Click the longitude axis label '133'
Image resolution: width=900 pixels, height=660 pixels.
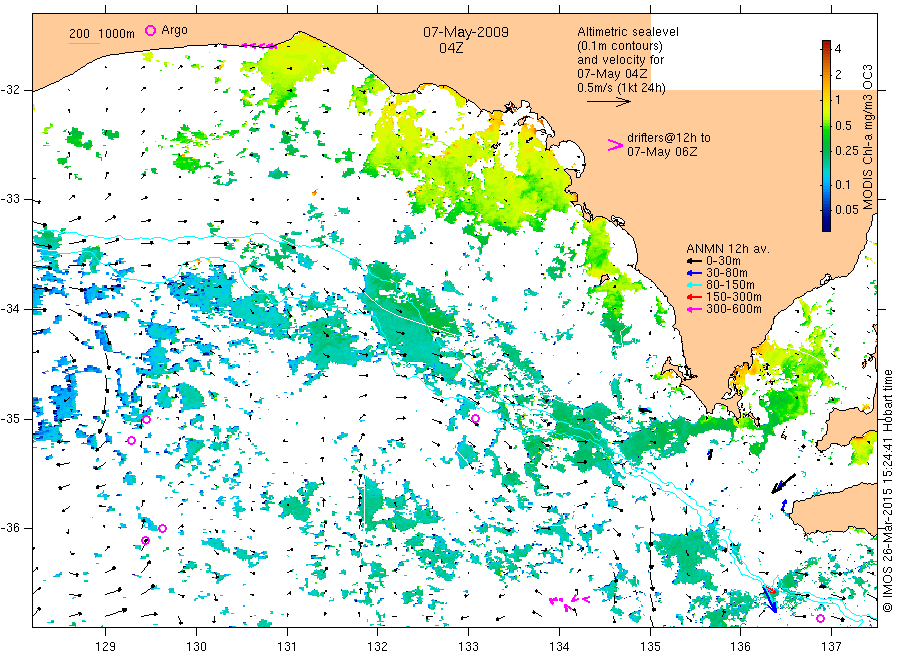[468, 646]
